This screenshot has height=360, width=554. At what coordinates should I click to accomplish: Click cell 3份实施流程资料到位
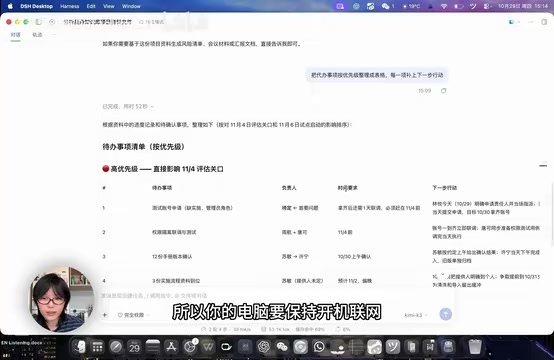click(176, 281)
